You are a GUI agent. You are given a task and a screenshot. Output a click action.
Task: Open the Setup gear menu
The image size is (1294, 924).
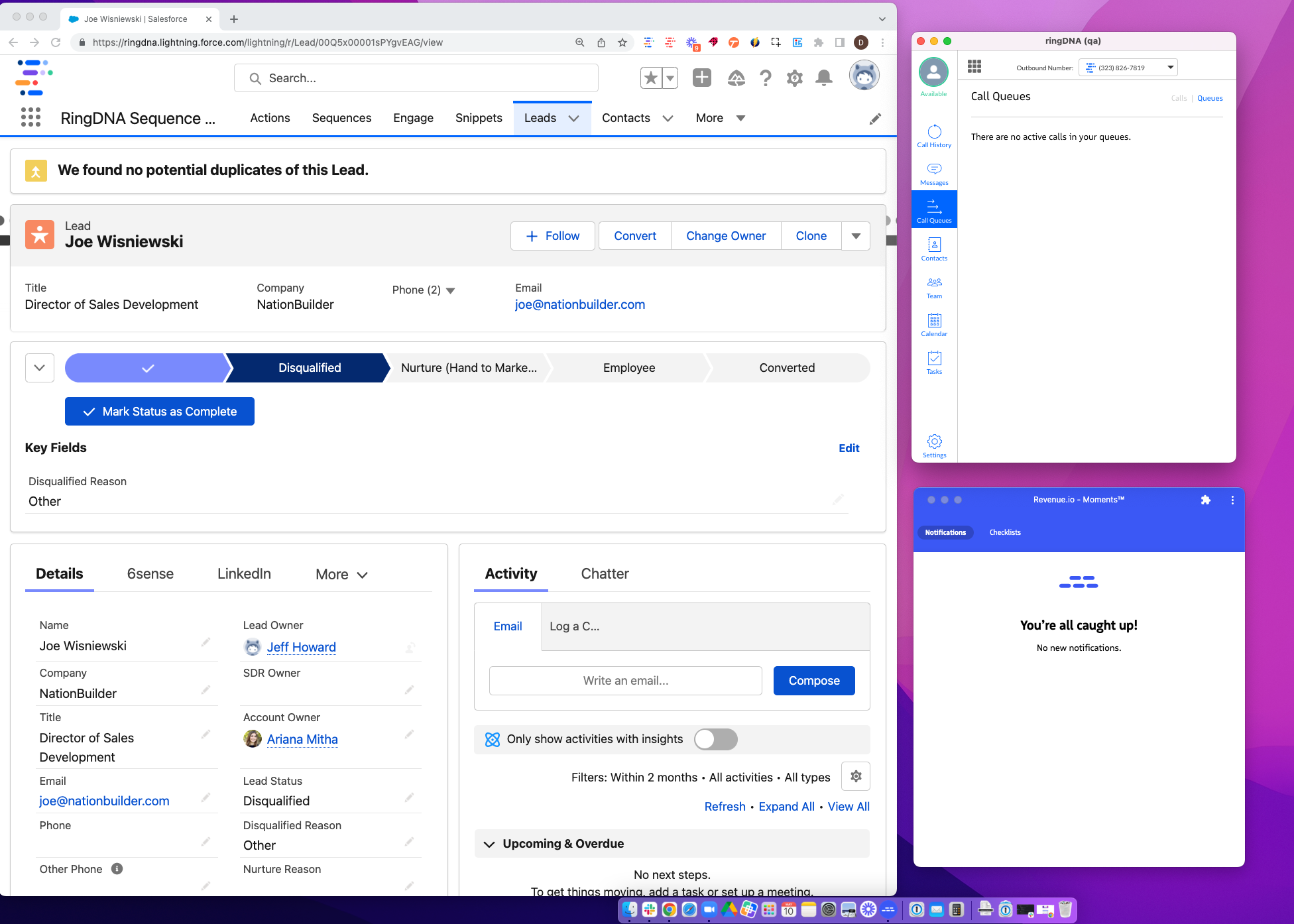coord(794,78)
